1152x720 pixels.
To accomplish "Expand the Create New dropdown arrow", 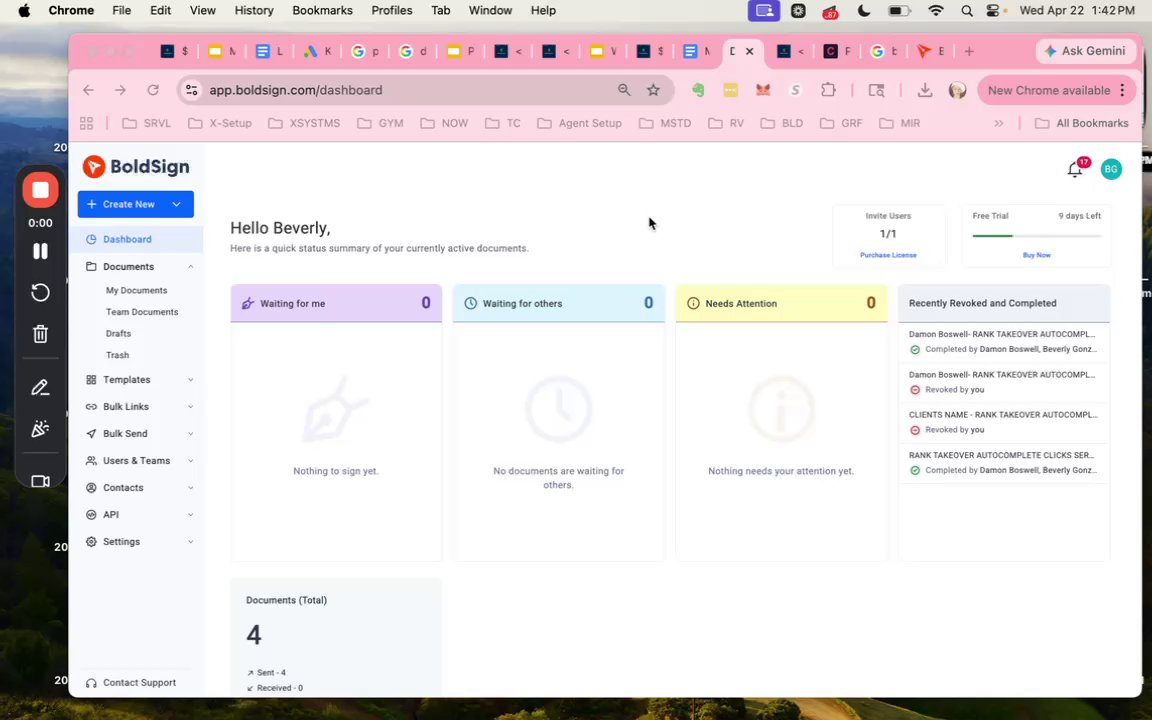I will pyautogui.click(x=176, y=204).
